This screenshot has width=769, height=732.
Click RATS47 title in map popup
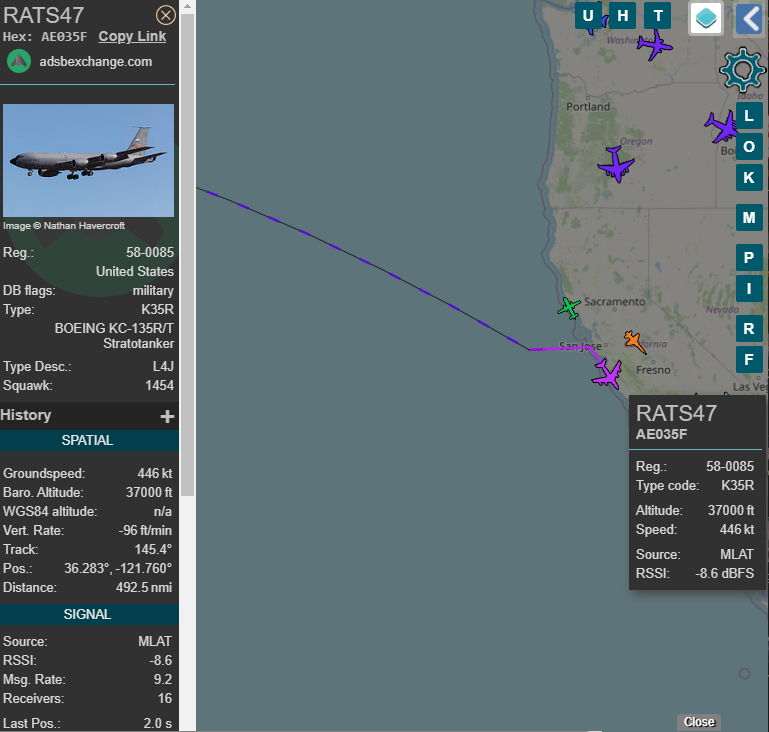point(676,413)
